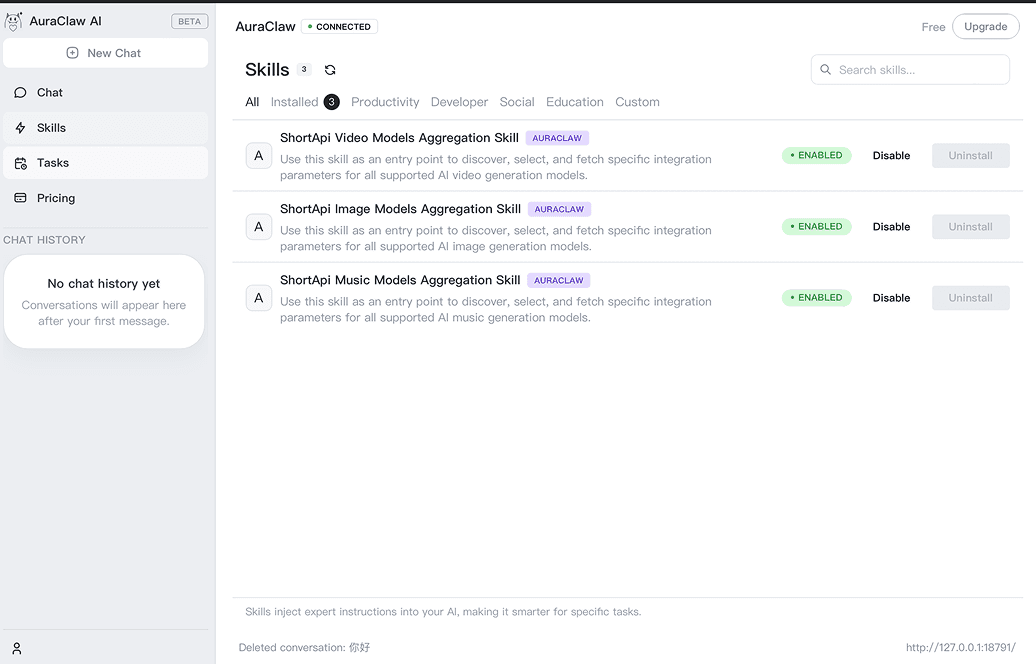Click the image generation skill description text
This screenshot has width=1036, height=664.
[x=496, y=239]
